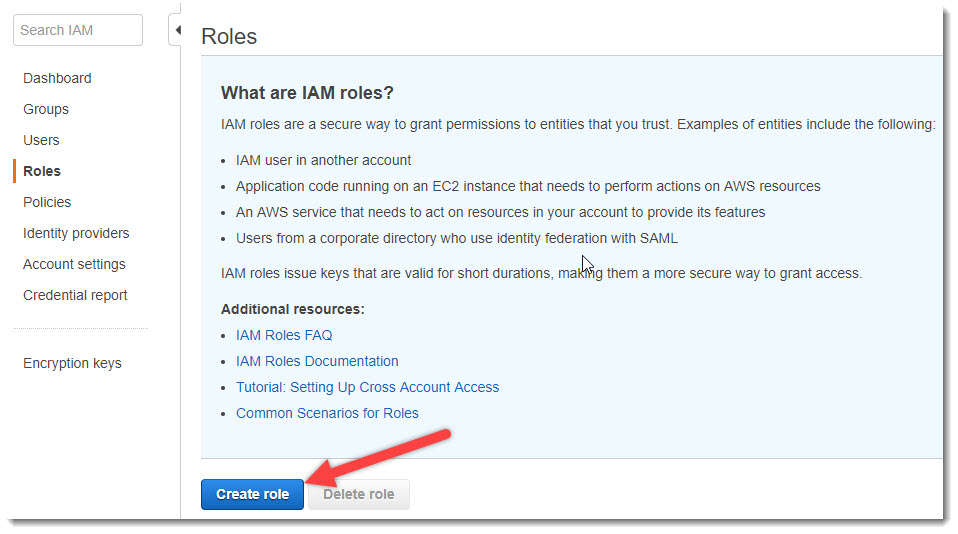The image size is (958, 534).
Task: Click the "Additional resources:" label
Action: (292, 309)
